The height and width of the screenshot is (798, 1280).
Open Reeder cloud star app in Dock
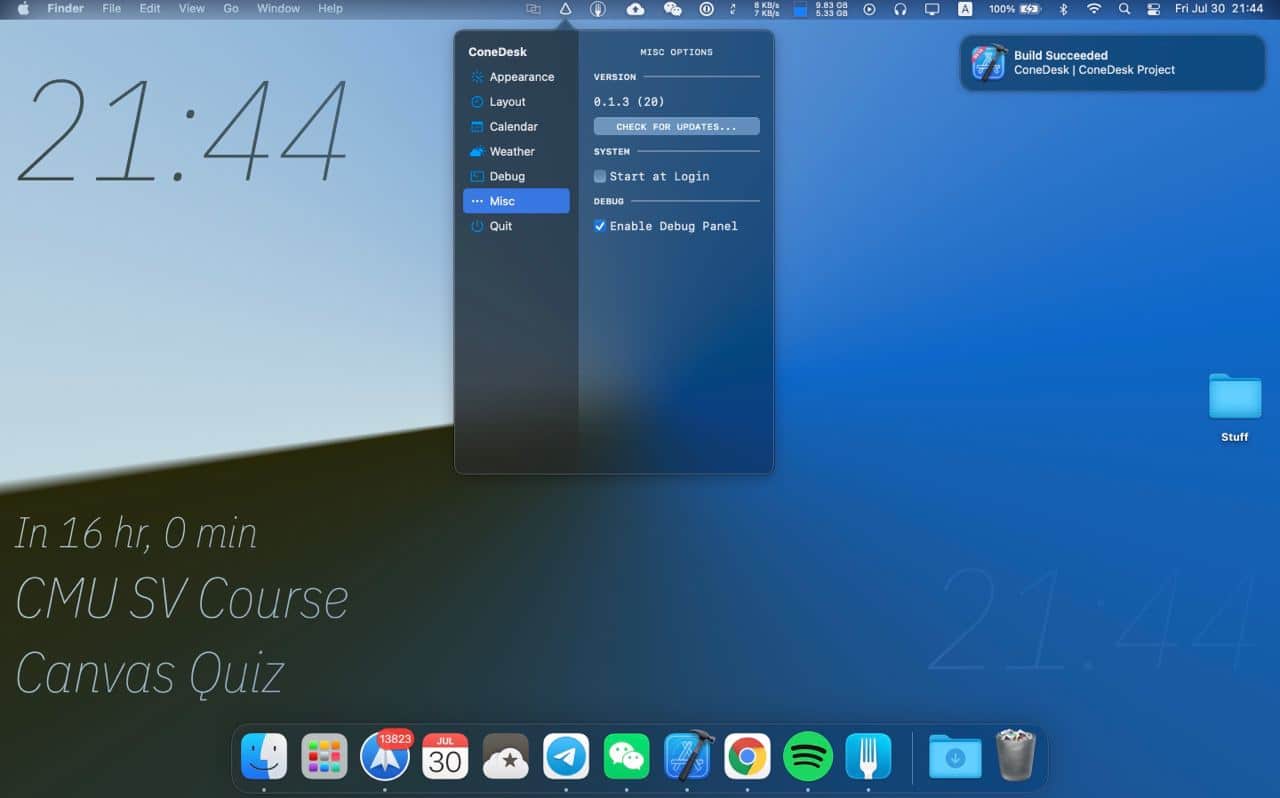[505, 756]
